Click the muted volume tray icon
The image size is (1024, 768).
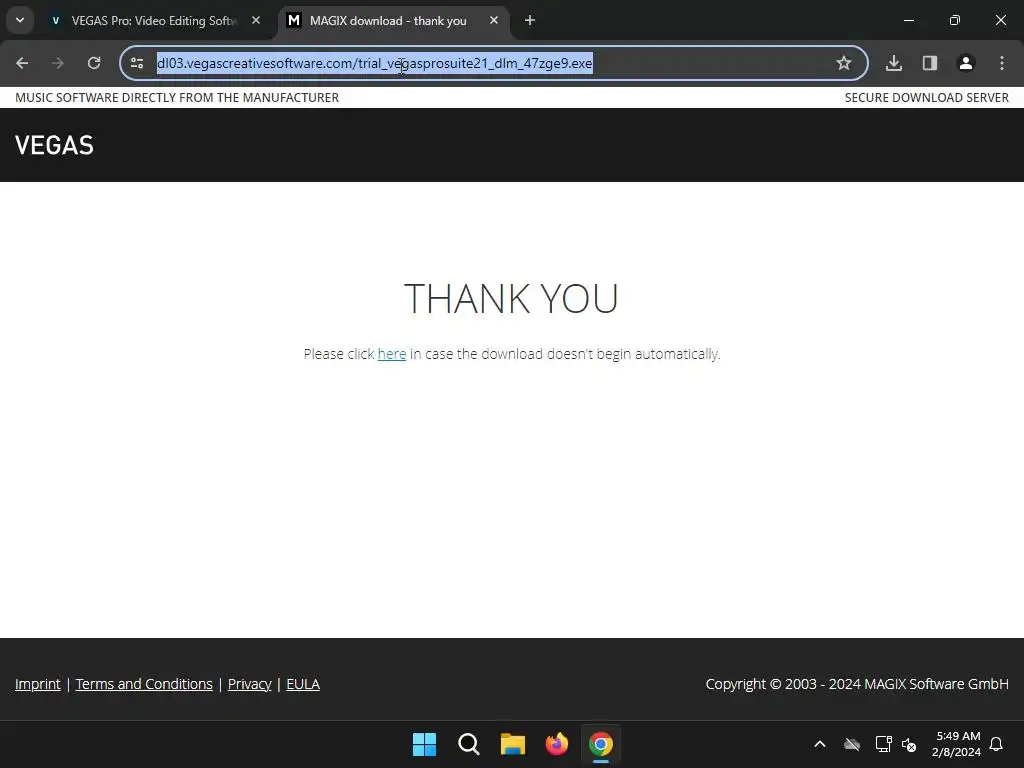pyautogui.click(x=908, y=744)
